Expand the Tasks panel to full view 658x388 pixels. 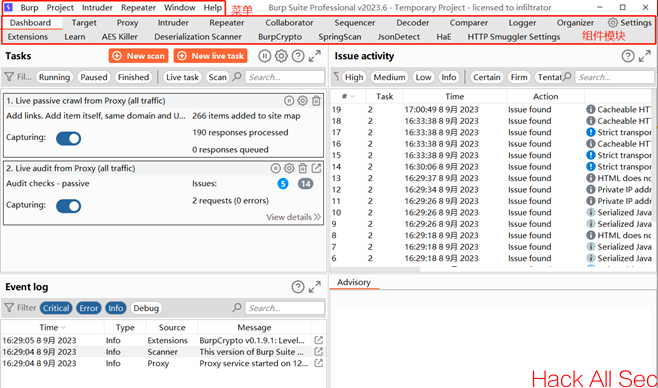[315, 56]
